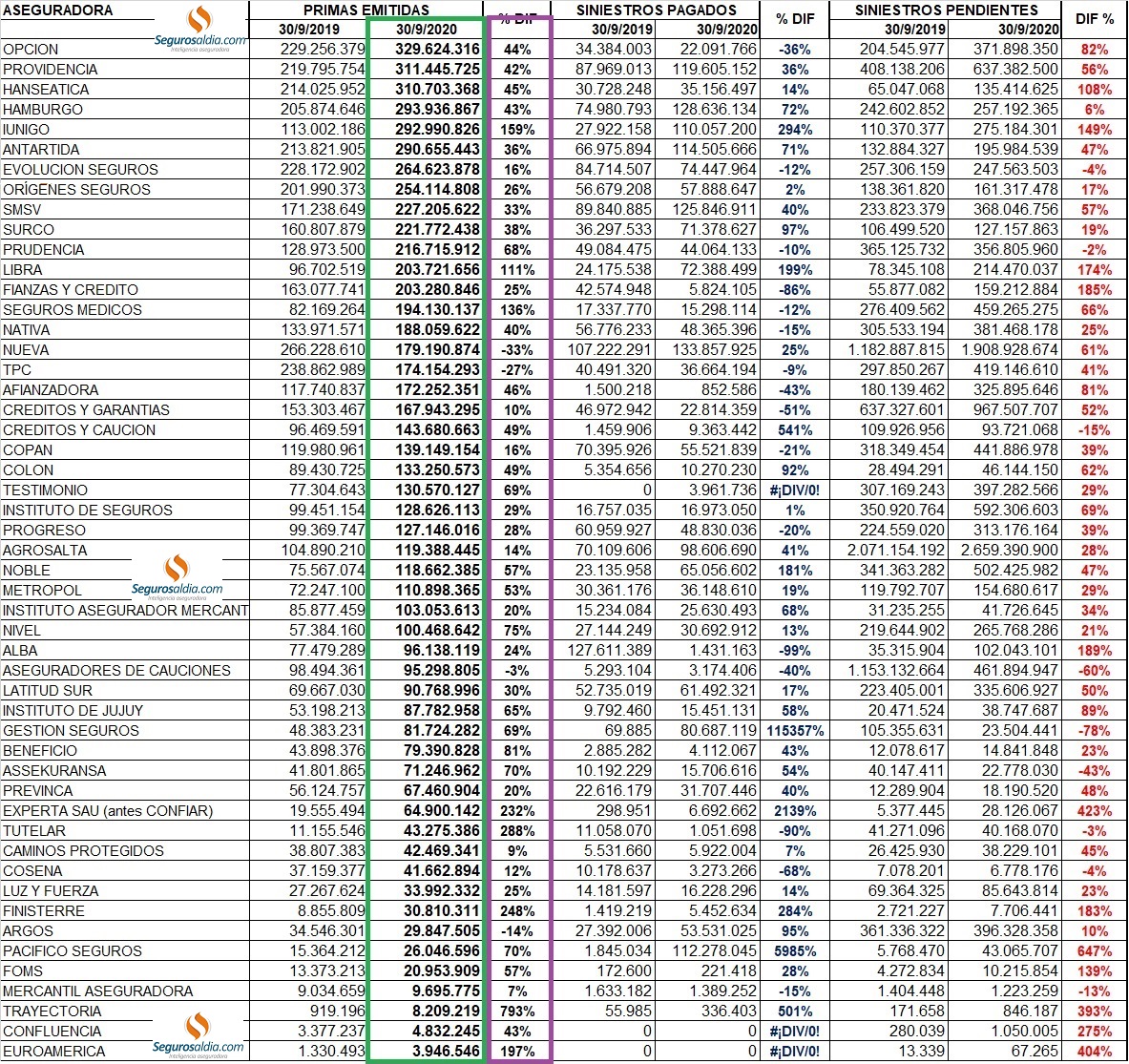Select 30/9/2019 date under PRIMAS EMITIDAS
Image resolution: width=1129 pixels, height=1064 pixels.
[309, 30]
